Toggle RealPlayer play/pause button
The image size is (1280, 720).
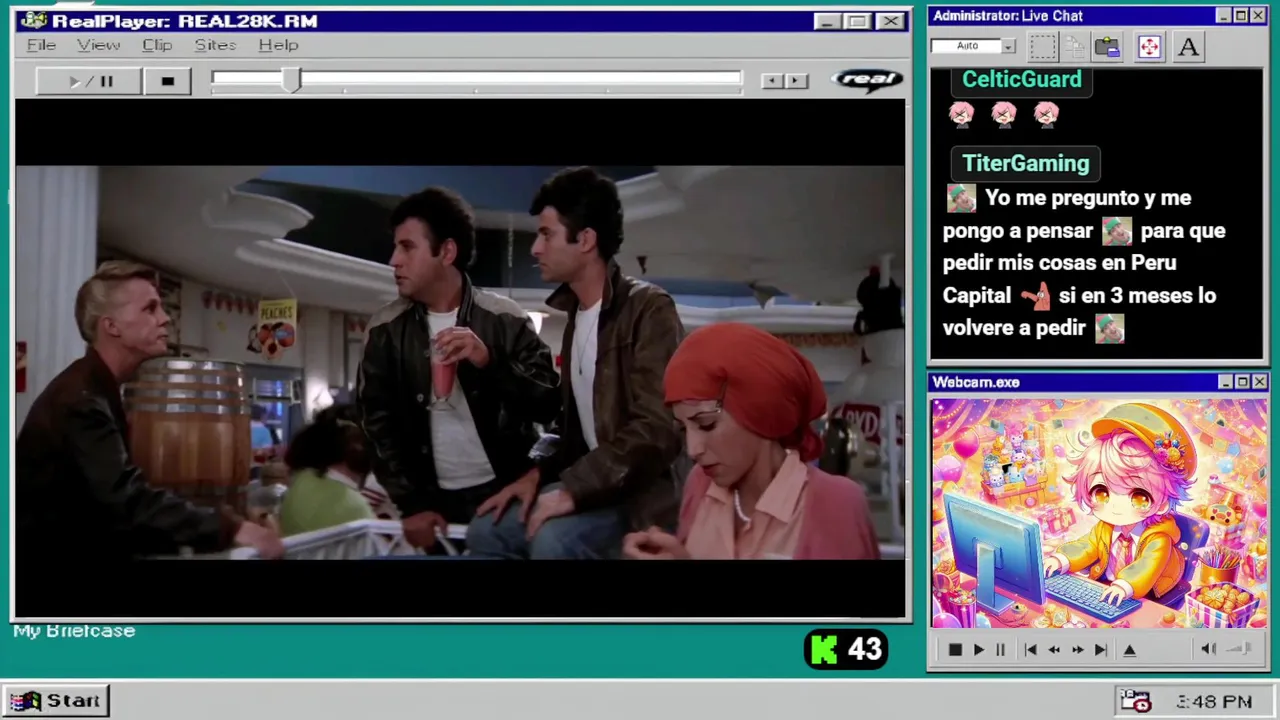89,81
